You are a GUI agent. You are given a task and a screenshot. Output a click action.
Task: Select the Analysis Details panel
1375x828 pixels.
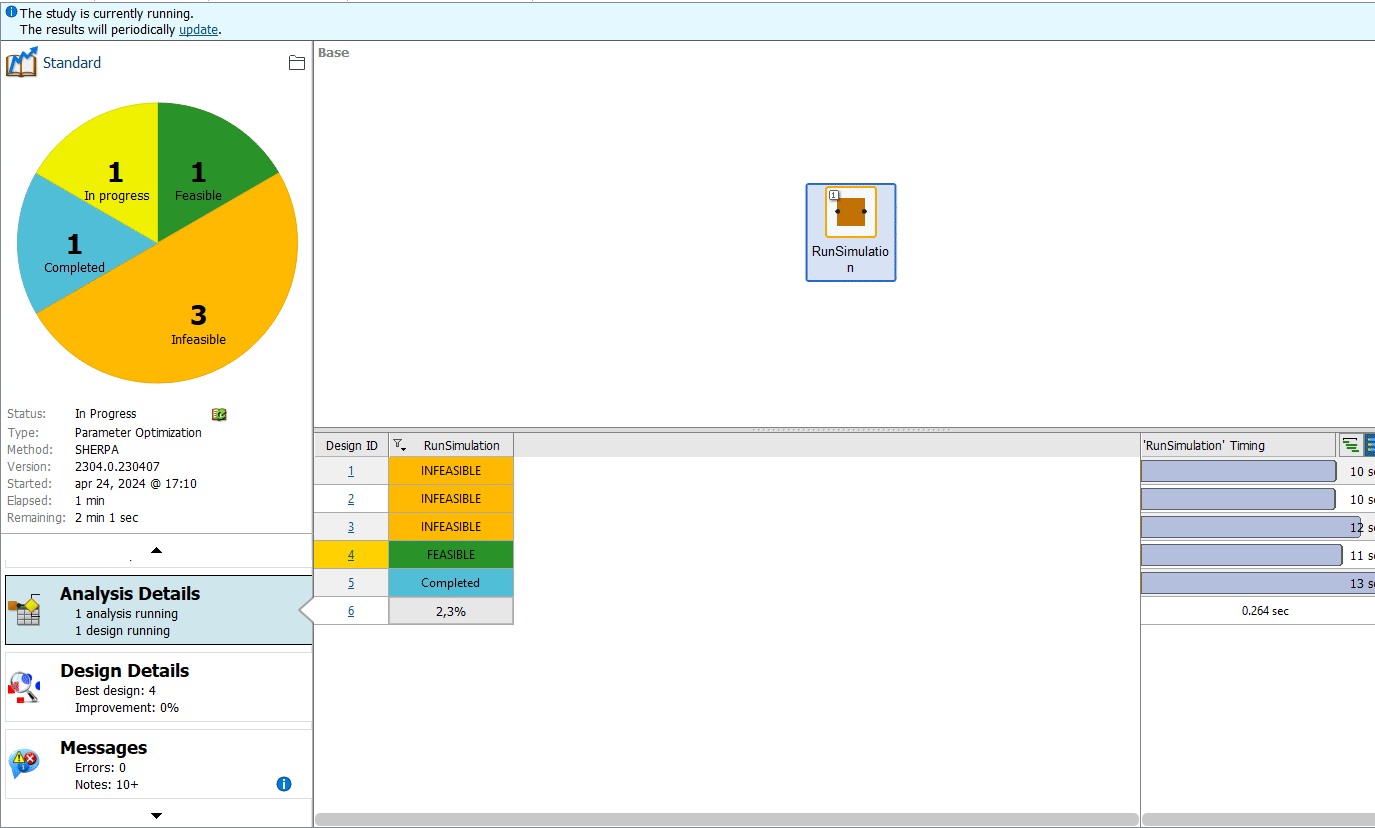(x=158, y=610)
